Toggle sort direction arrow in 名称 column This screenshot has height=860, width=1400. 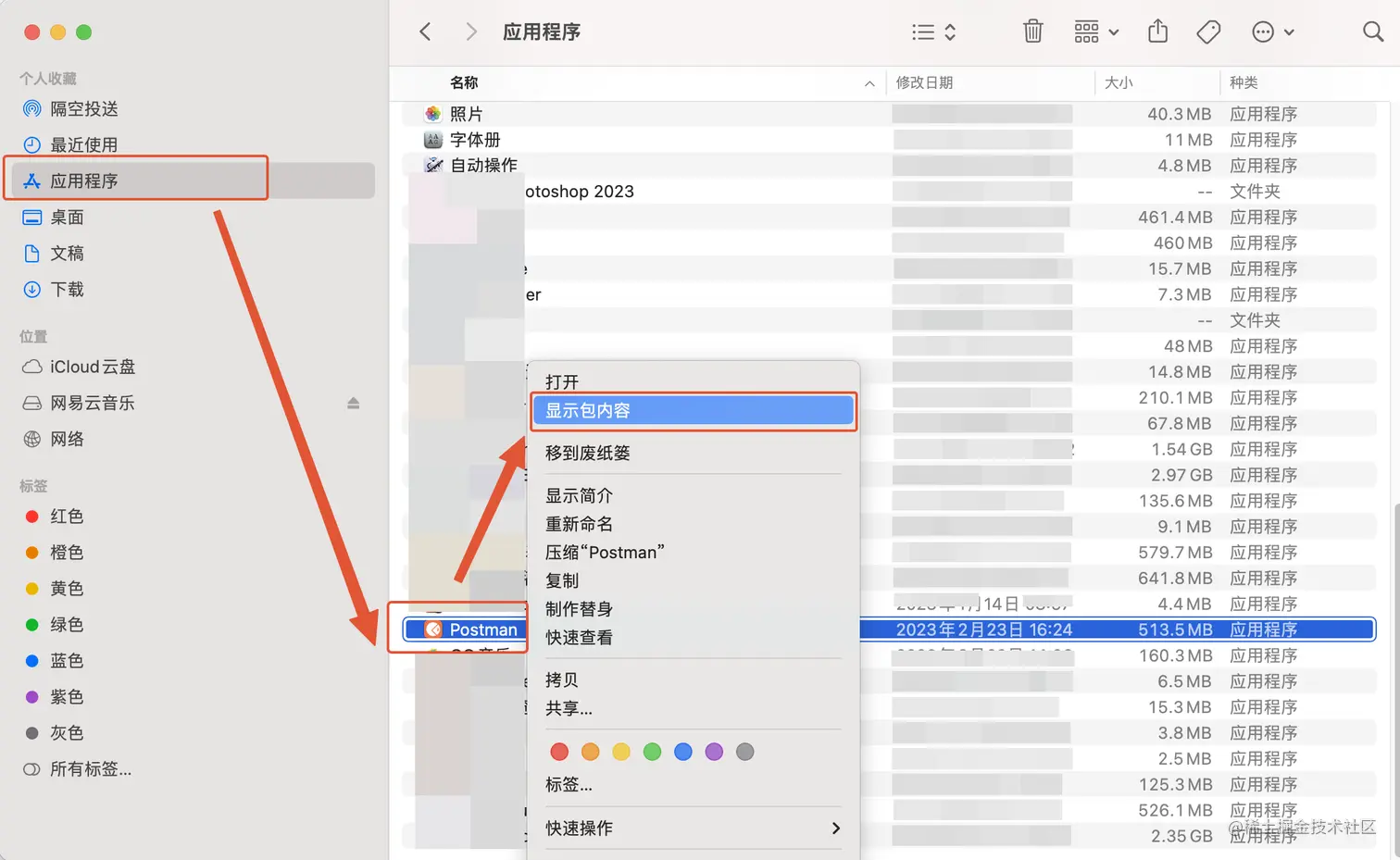[x=869, y=83]
